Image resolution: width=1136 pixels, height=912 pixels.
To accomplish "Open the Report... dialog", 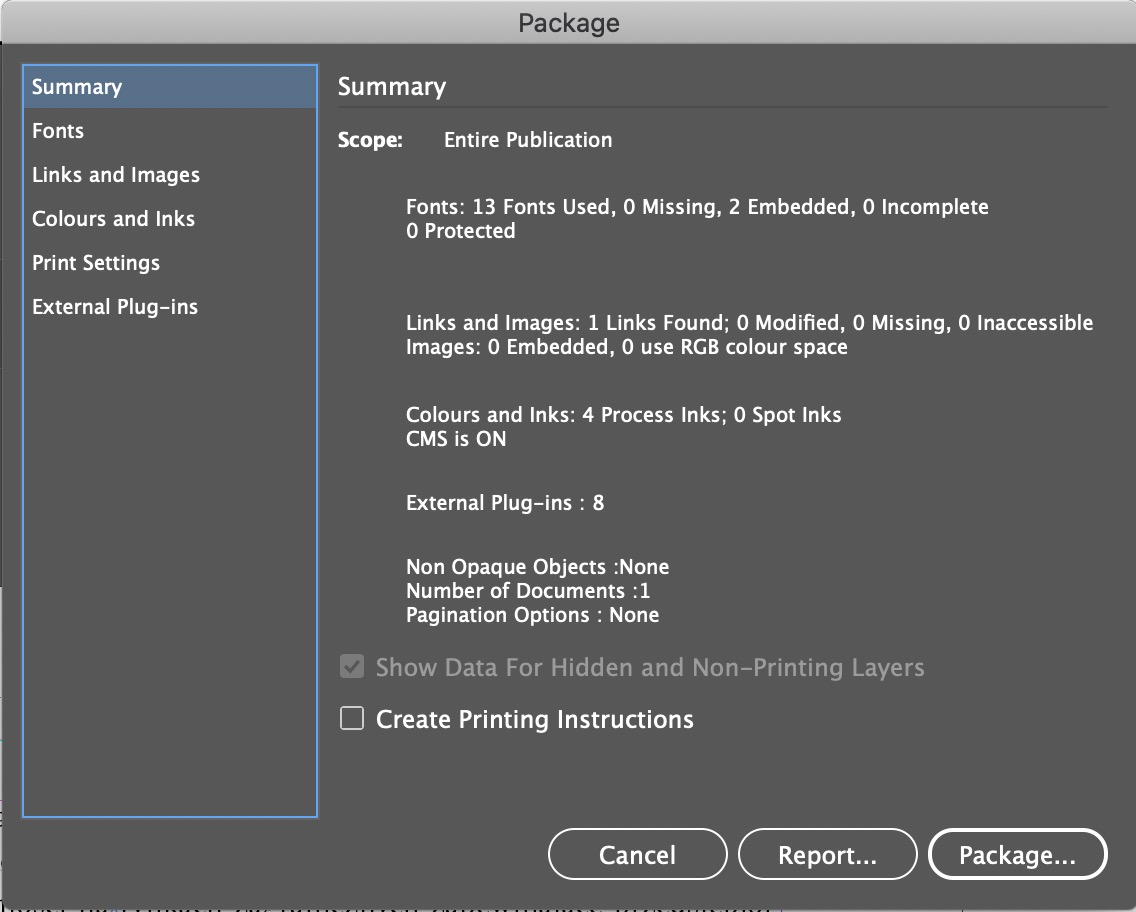I will click(827, 855).
